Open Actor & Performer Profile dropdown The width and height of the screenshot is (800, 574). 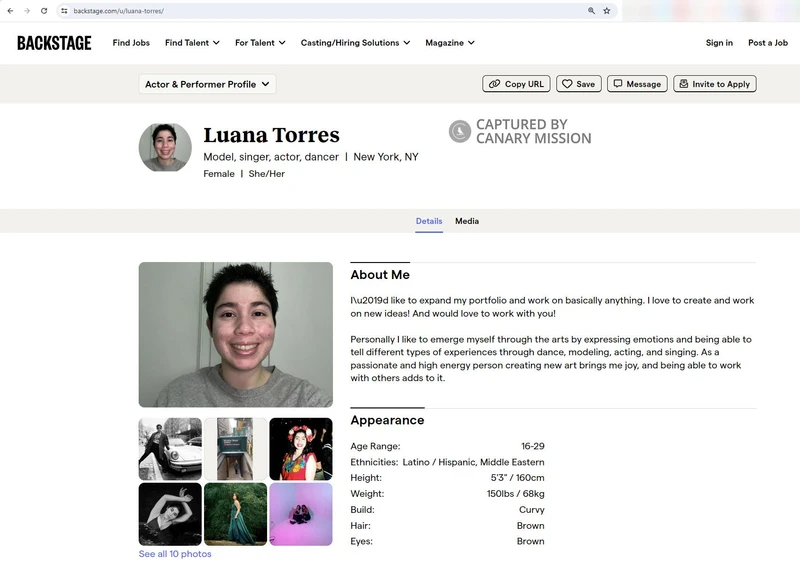pyautogui.click(x=207, y=84)
